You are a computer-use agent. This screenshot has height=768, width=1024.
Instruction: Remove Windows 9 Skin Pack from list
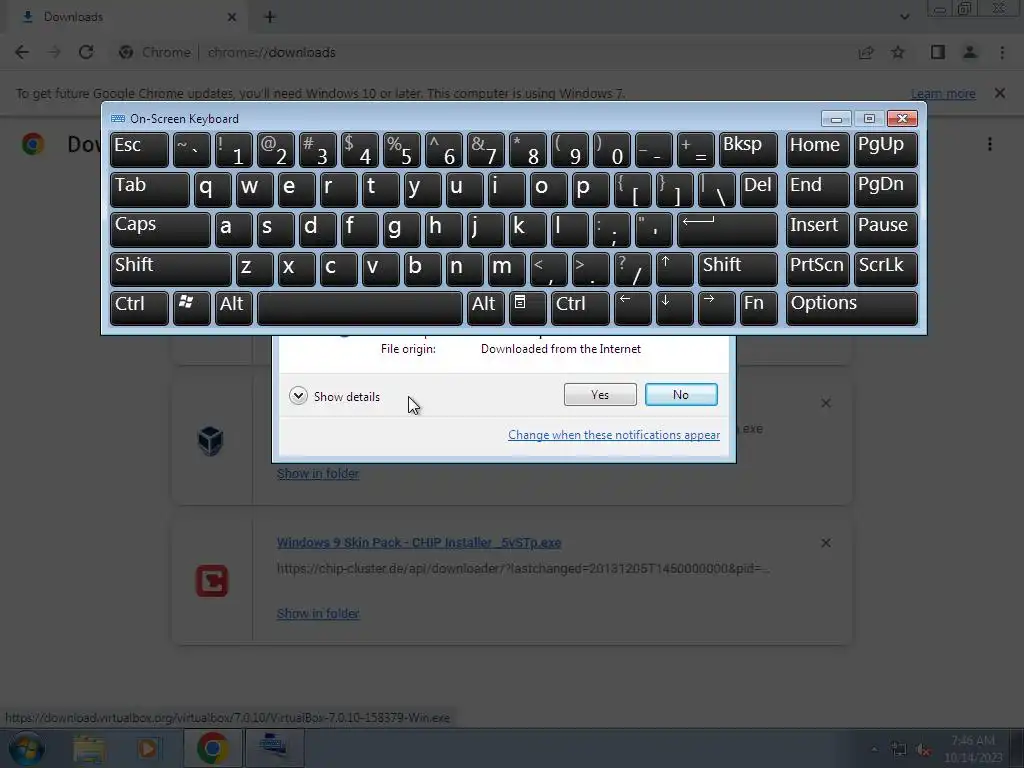click(x=825, y=543)
